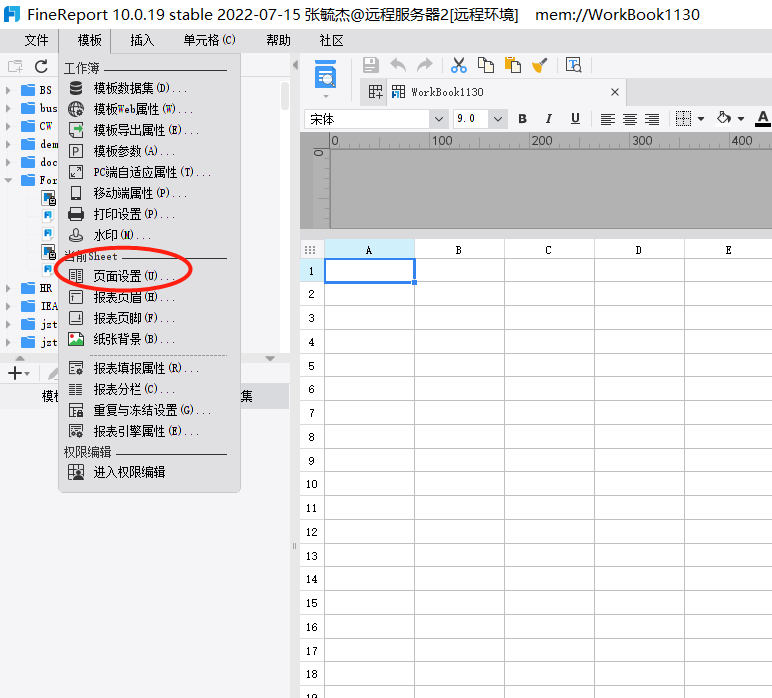Image resolution: width=772 pixels, height=698 pixels.
Task: Align cell text right
Action: 652,119
